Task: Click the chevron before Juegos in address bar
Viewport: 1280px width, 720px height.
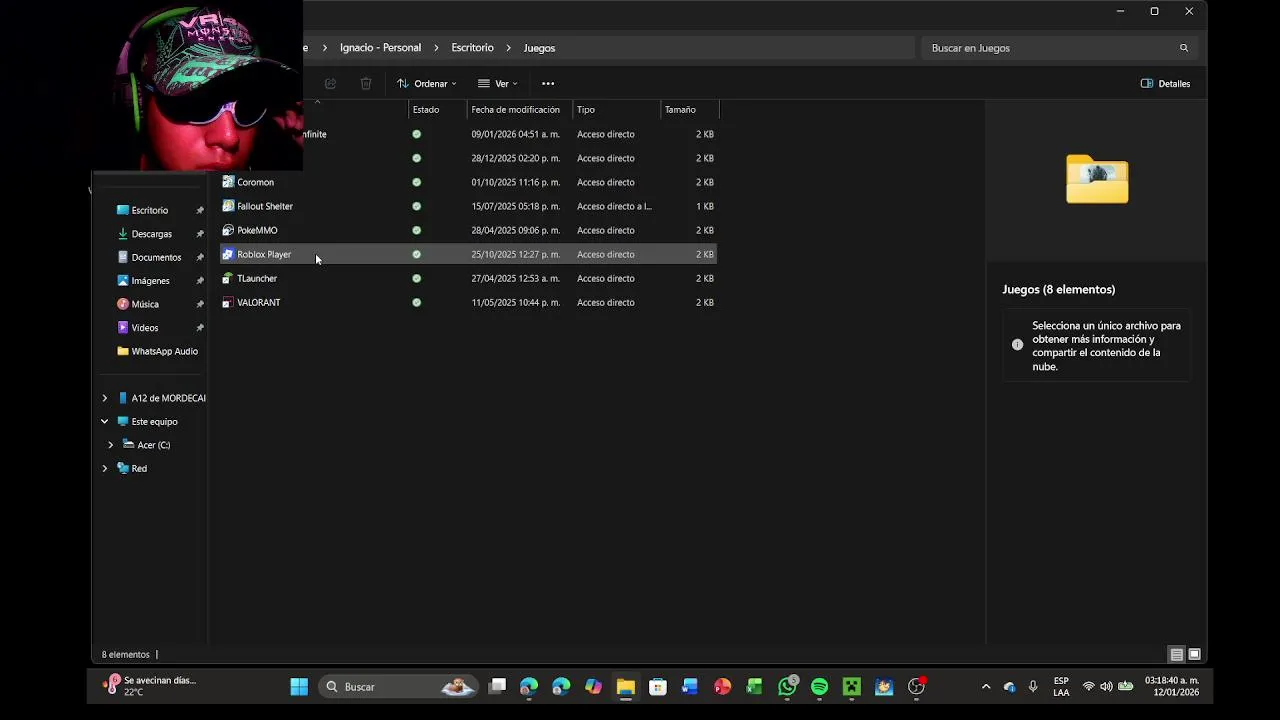Action: click(x=509, y=48)
